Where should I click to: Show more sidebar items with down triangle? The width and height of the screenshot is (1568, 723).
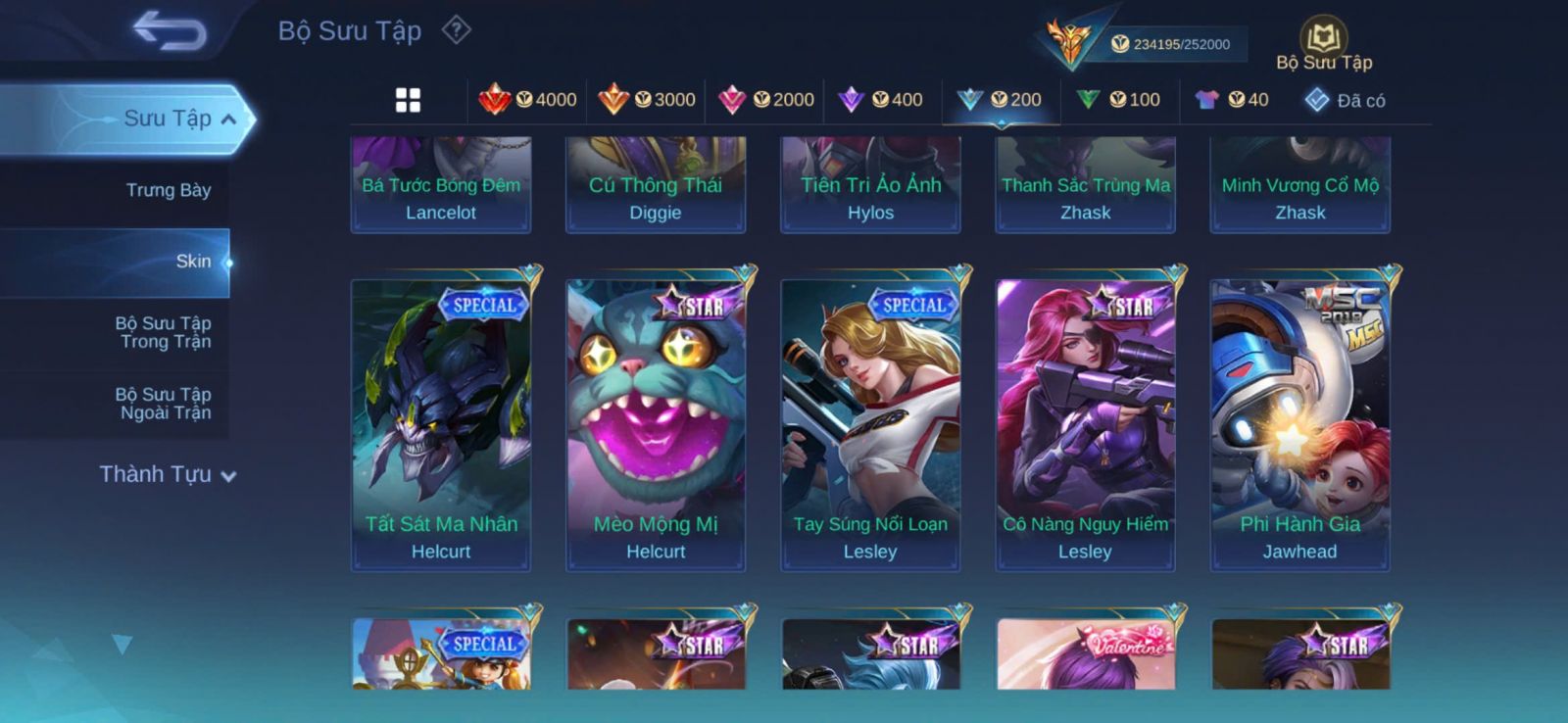point(122,644)
